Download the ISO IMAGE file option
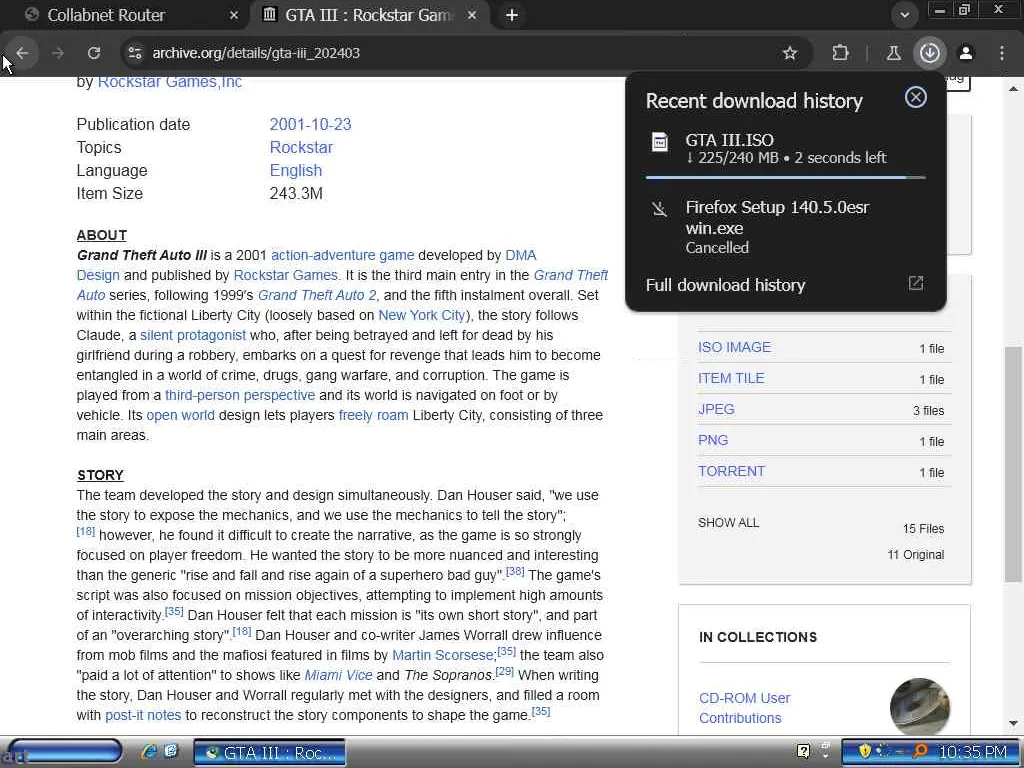Image resolution: width=1024 pixels, height=768 pixels. click(734, 347)
